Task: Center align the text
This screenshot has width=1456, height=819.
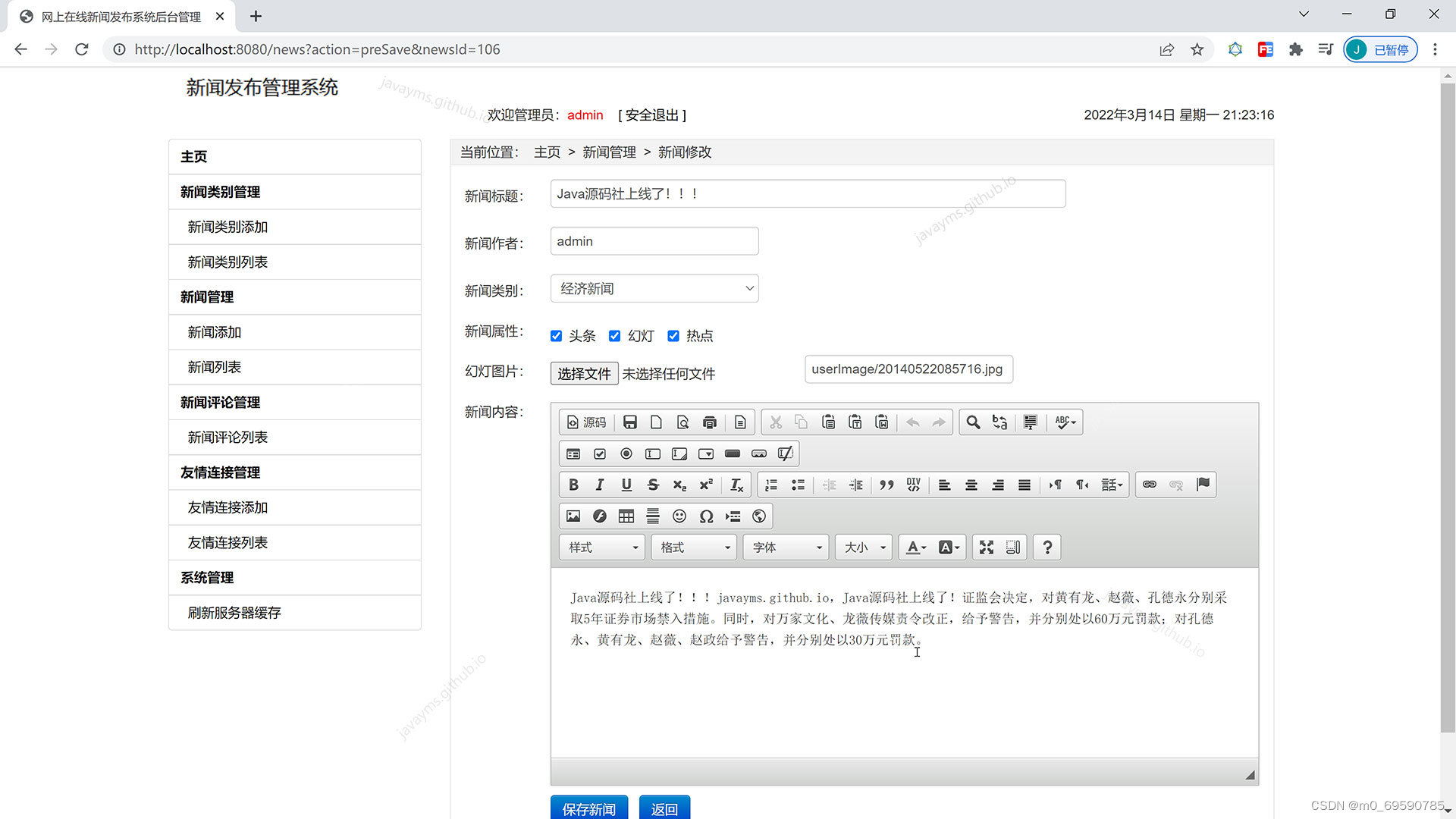Action: [971, 485]
